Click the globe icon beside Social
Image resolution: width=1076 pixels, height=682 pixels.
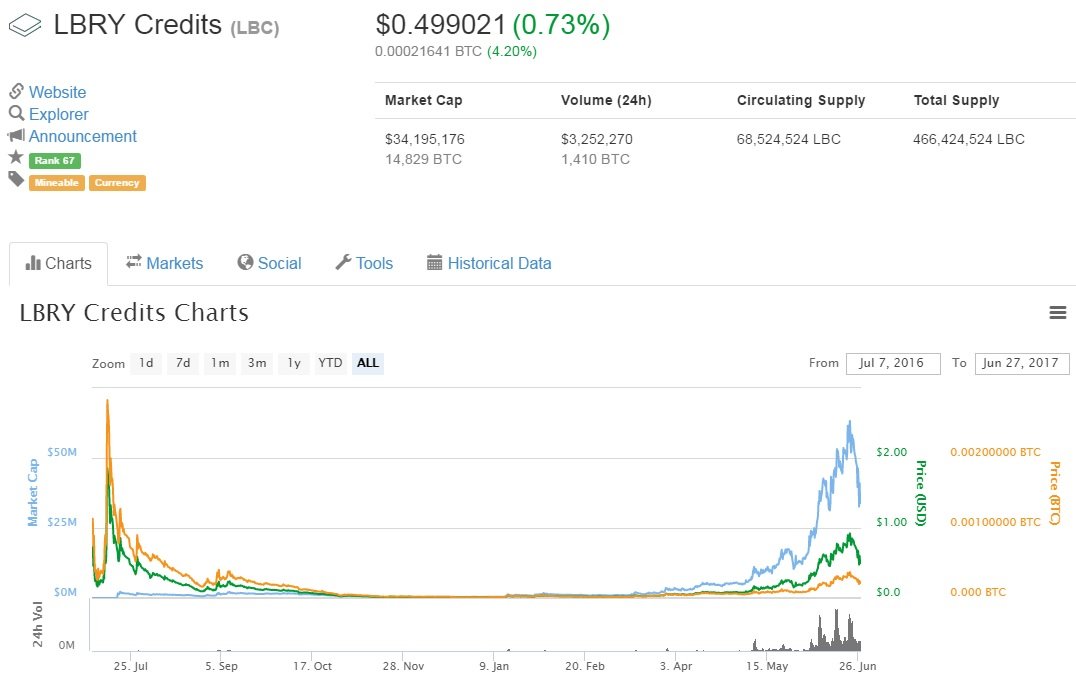(x=245, y=262)
